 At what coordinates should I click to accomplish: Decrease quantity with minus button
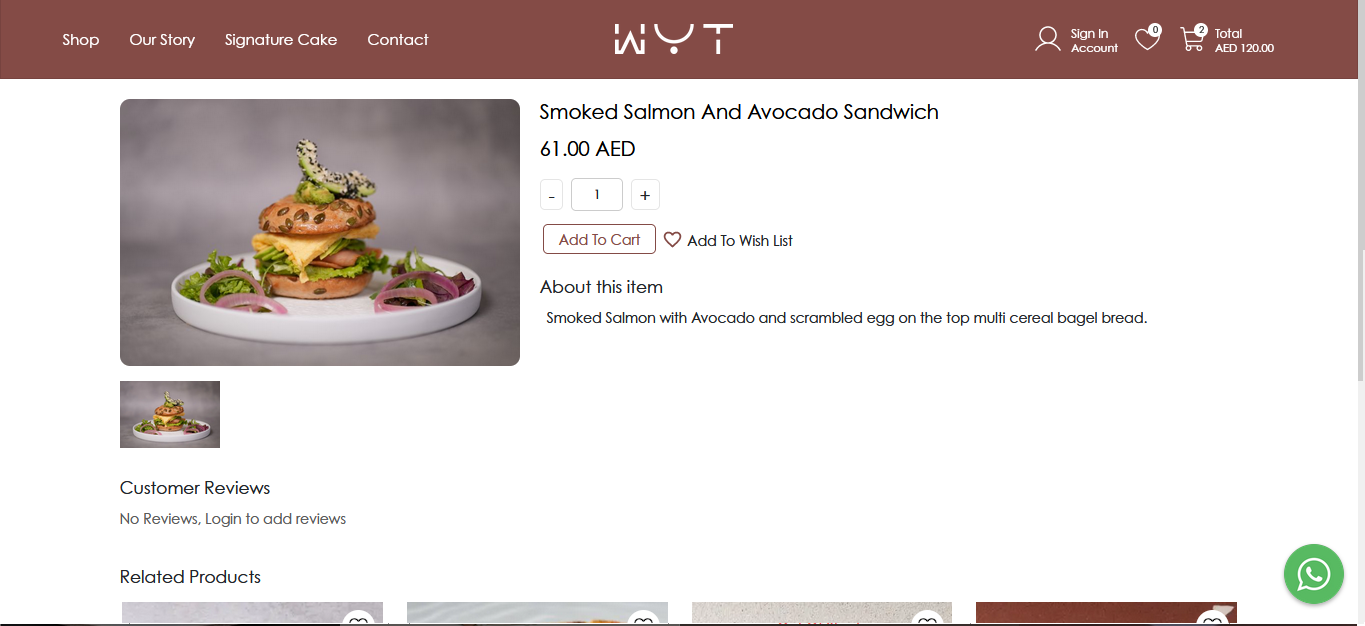[x=552, y=195]
